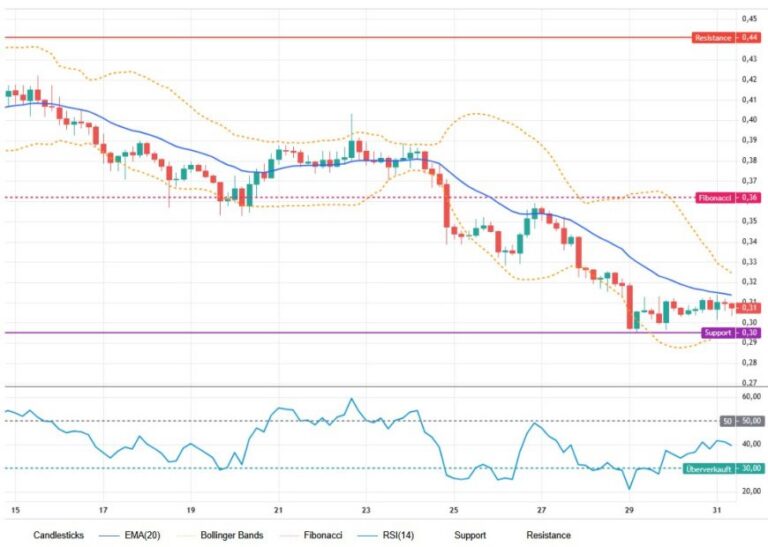This screenshot has width=768, height=547.
Task: Click the purple Support 0,30 price tag
Action: (731, 333)
